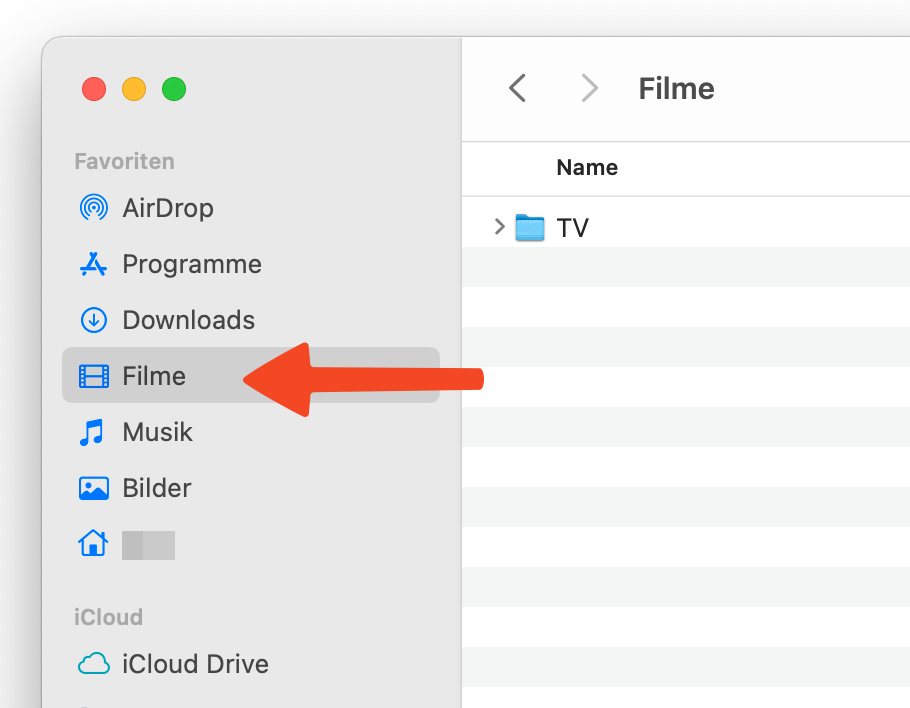The image size is (910, 708).
Task: Click the Musik note icon
Action: click(93, 432)
